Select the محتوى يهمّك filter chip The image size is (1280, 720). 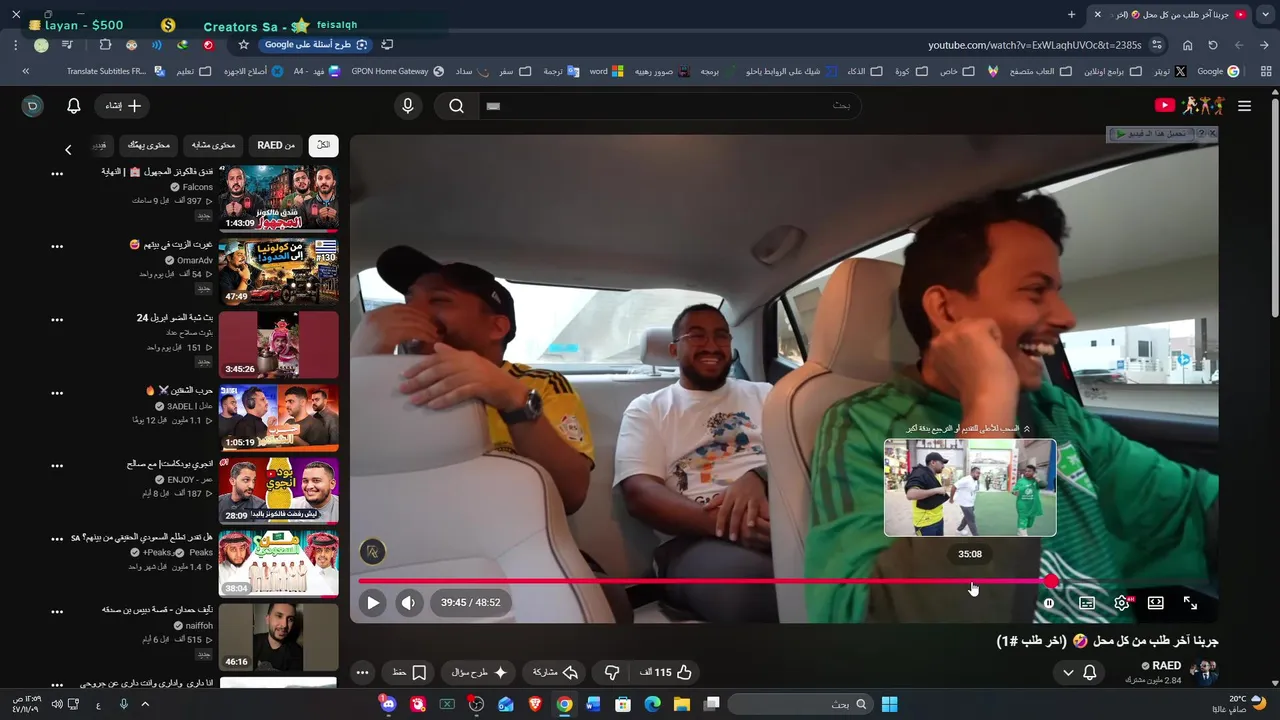[x=149, y=146]
